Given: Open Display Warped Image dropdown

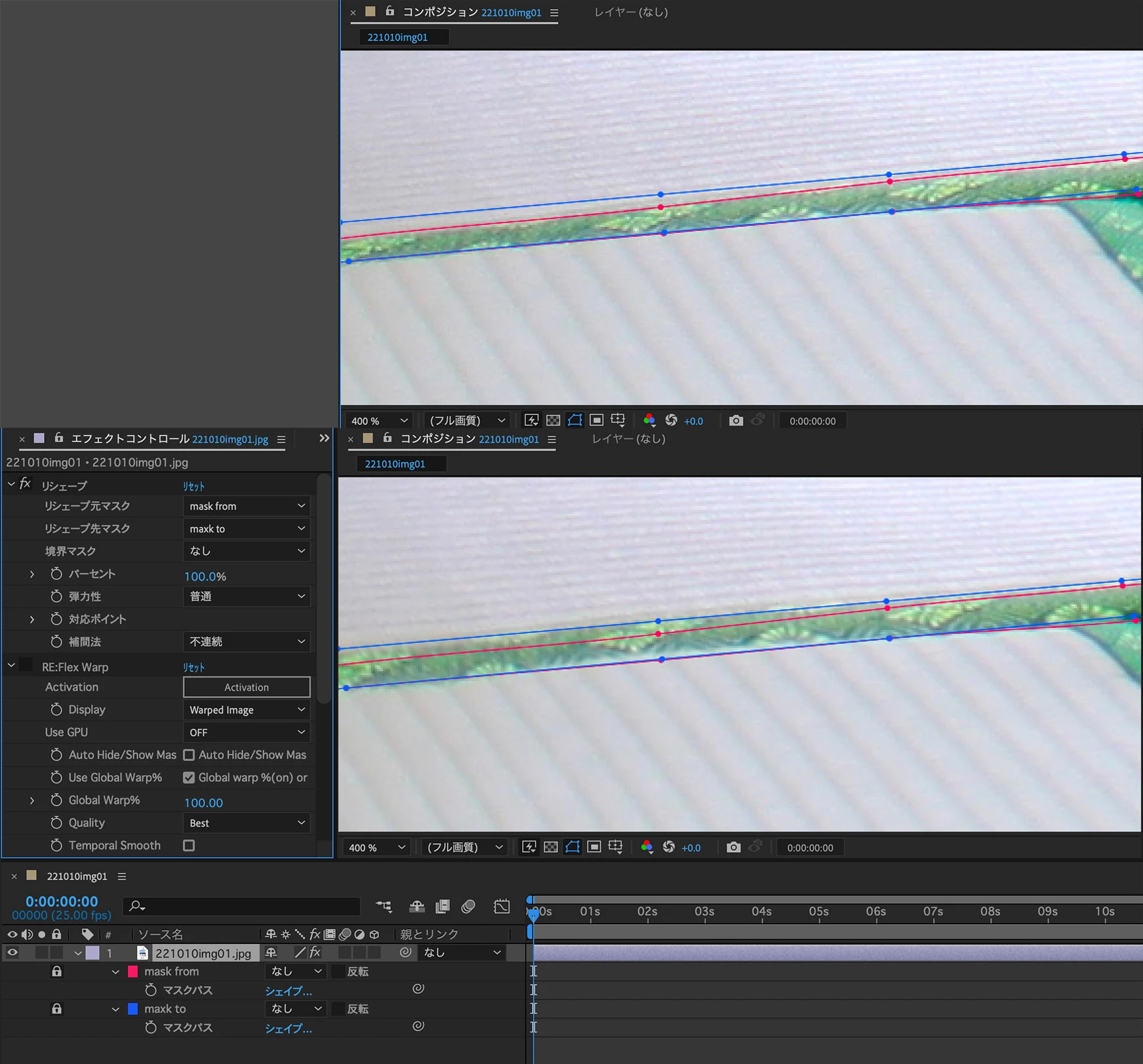Looking at the screenshot, I should coord(247,710).
